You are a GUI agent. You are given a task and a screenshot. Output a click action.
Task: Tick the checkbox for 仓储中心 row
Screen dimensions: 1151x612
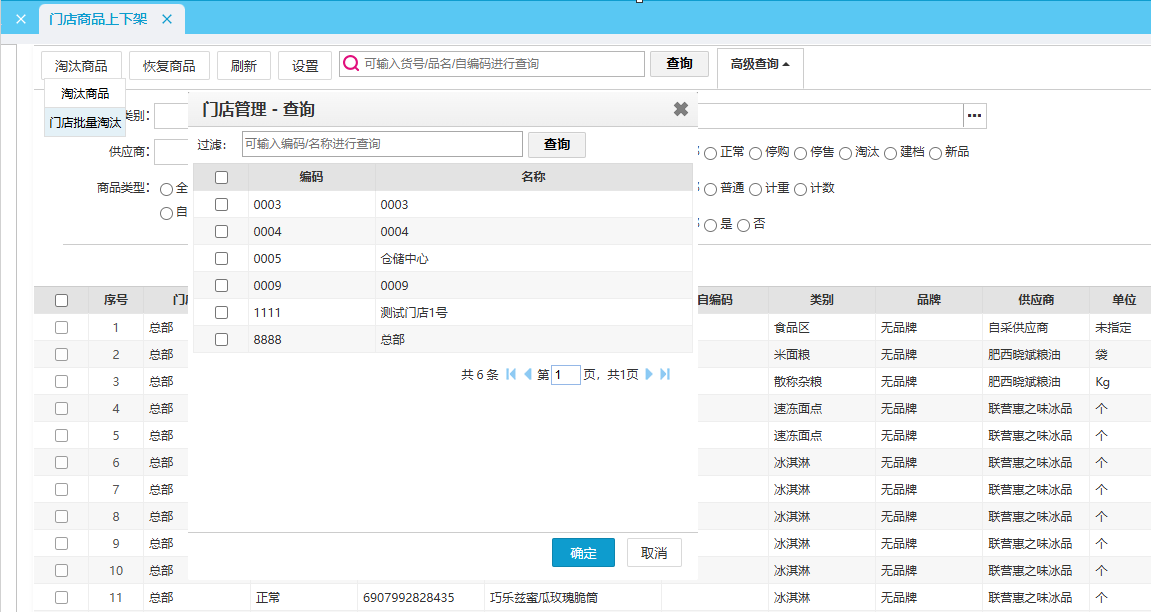click(x=222, y=258)
